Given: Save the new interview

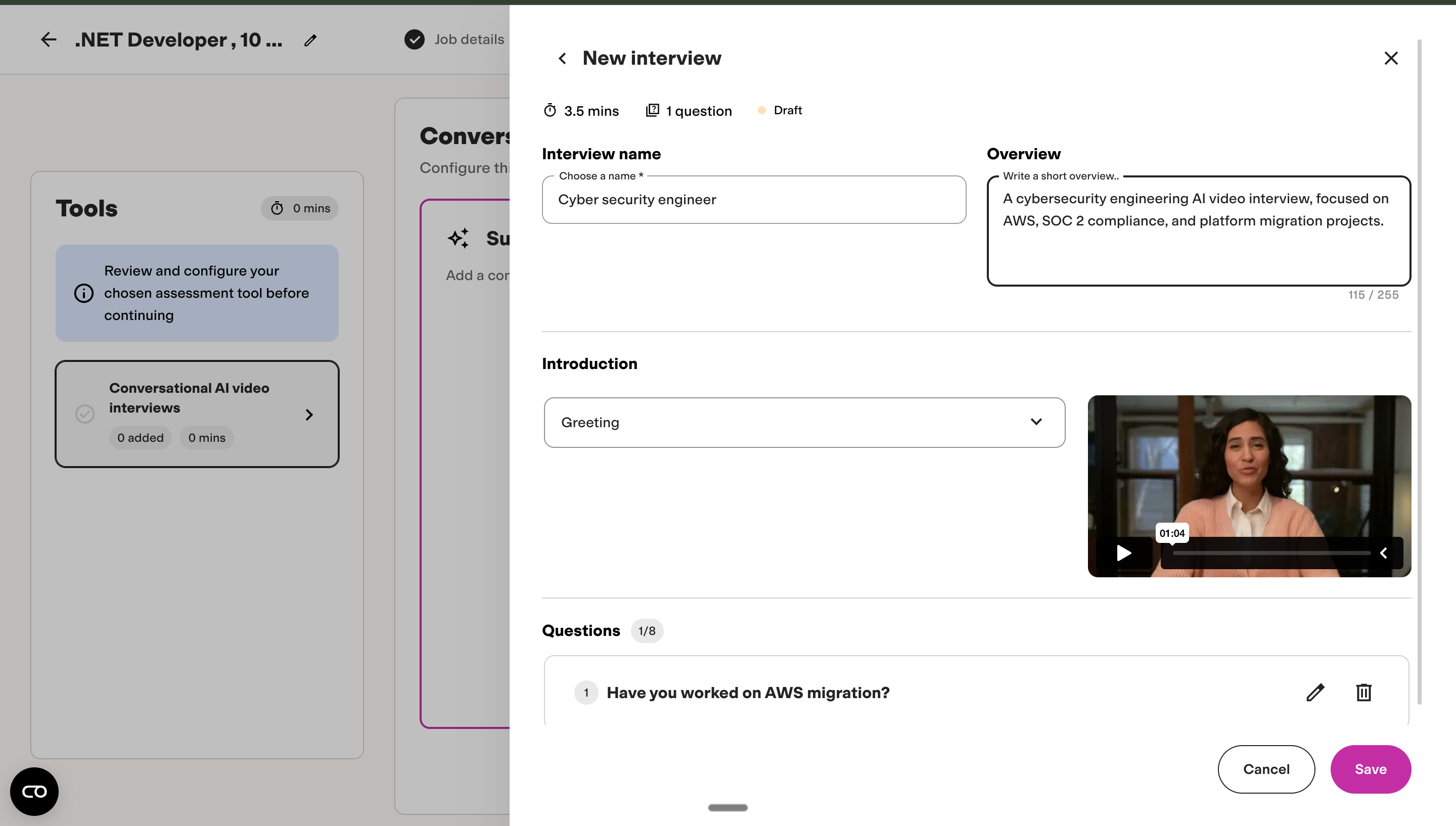Looking at the screenshot, I should tap(1371, 769).
